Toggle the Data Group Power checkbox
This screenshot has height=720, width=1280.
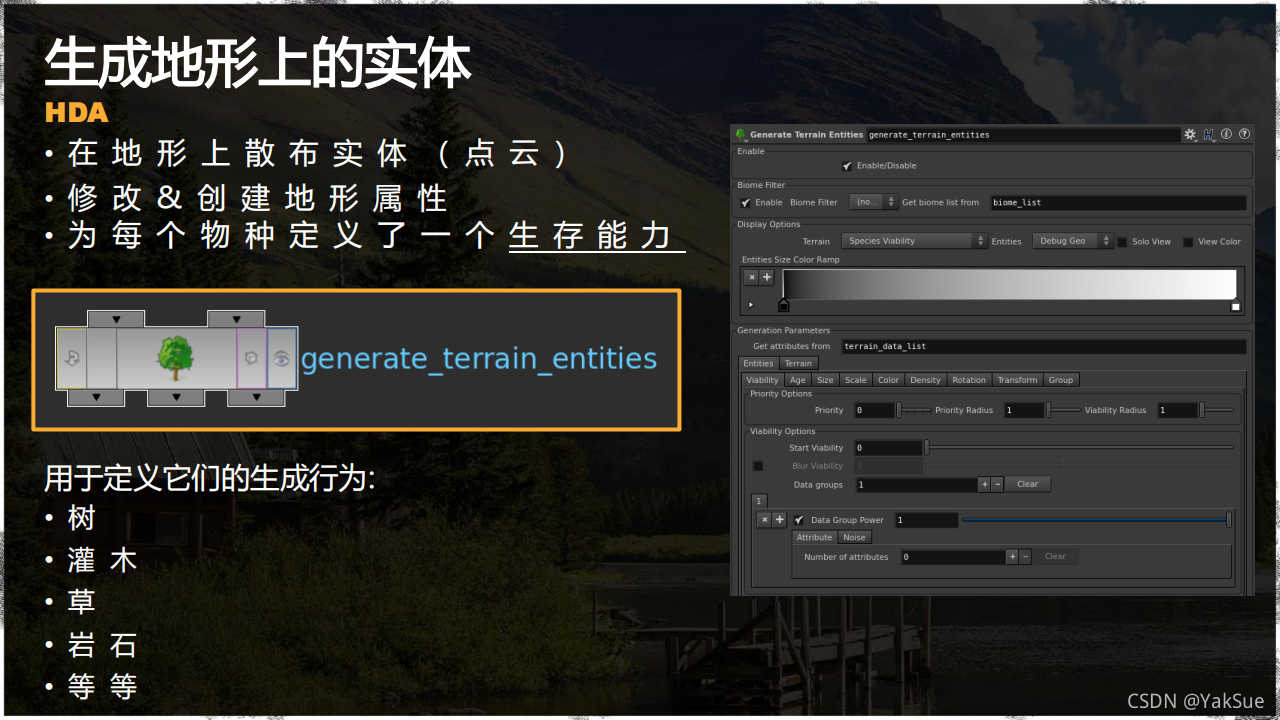tap(798, 520)
